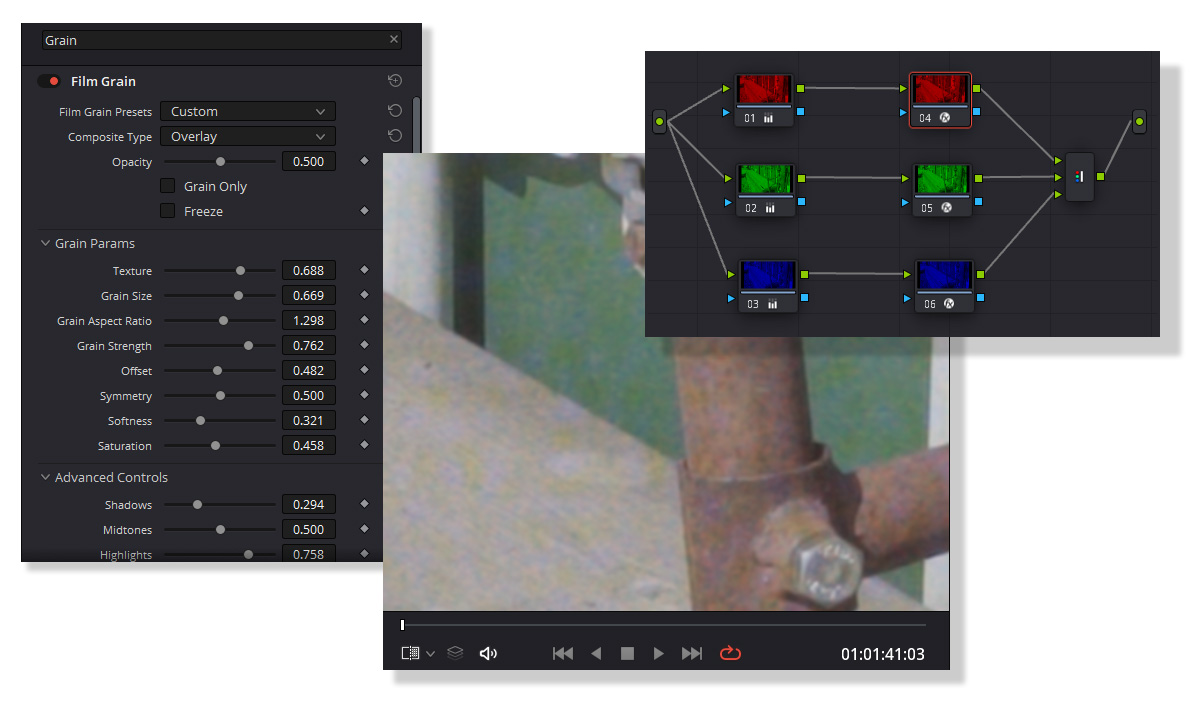Screen dimensions: 1192x706
Task: Add keyframe for Freeze parameter
Action: tap(364, 211)
